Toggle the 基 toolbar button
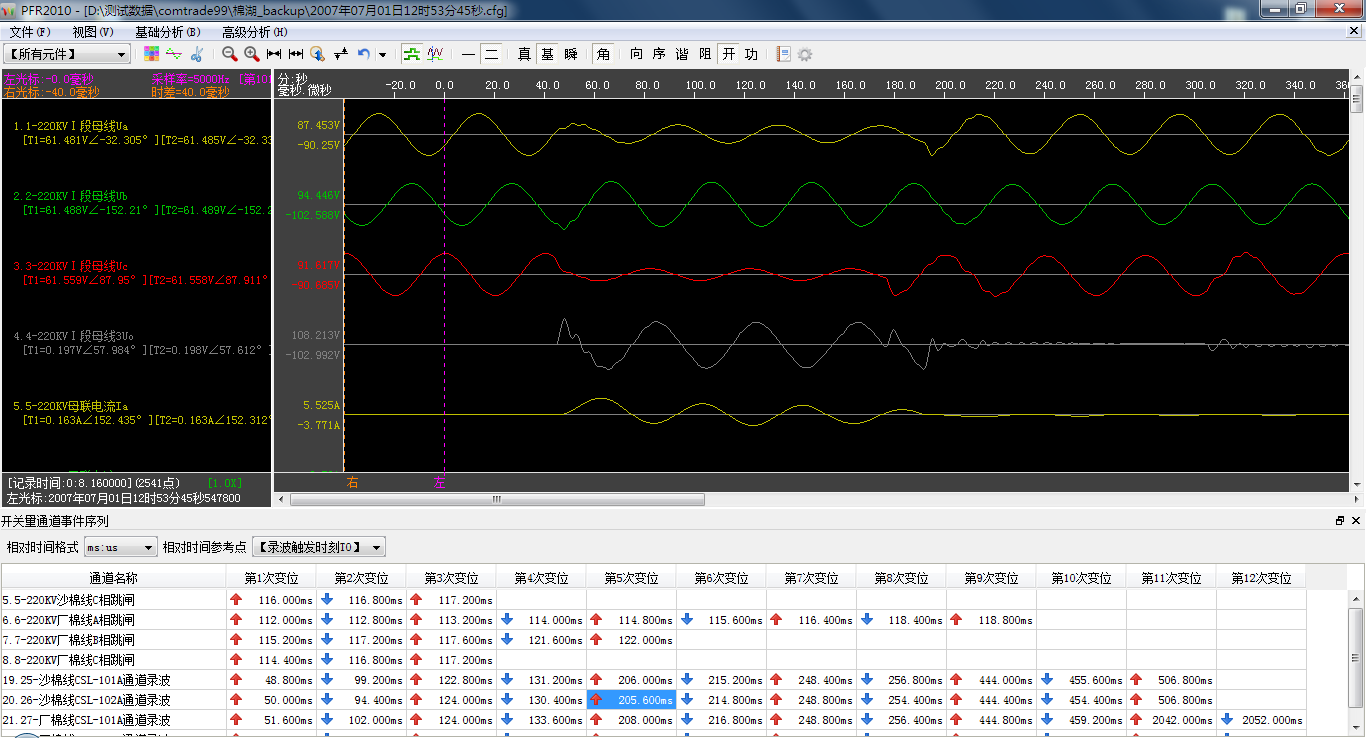Viewport: 1366px width, 738px height. pyautogui.click(x=547, y=54)
